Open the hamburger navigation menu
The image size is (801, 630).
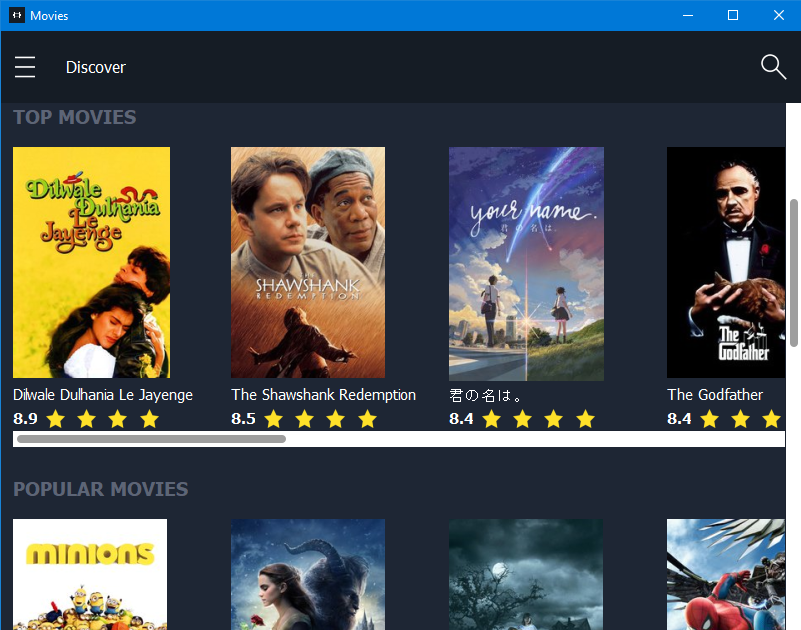(x=25, y=67)
